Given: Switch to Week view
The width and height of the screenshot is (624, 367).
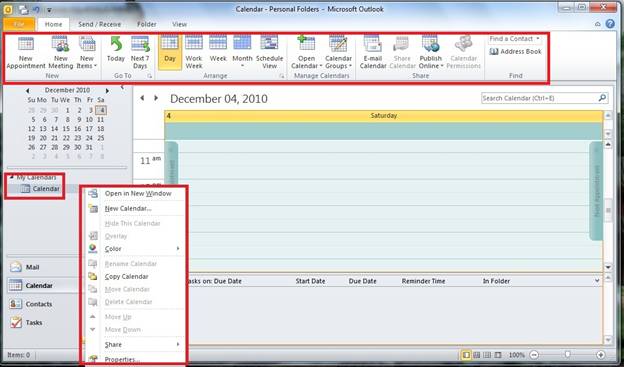Looking at the screenshot, I should pyautogui.click(x=218, y=50).
